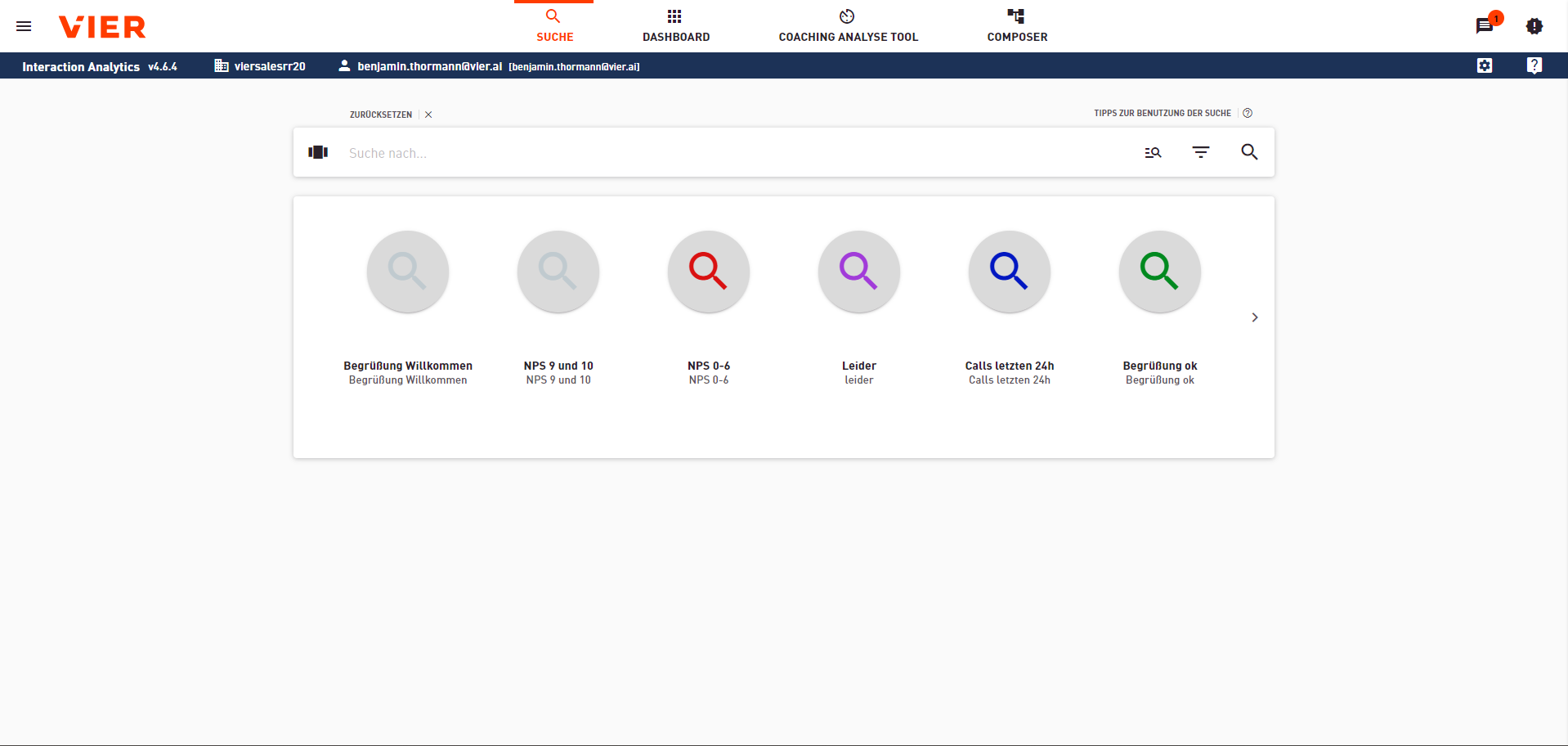Click the magnifier search submit icon
This screenshot has height=746, width=1568.
[x=1249, y=152]
